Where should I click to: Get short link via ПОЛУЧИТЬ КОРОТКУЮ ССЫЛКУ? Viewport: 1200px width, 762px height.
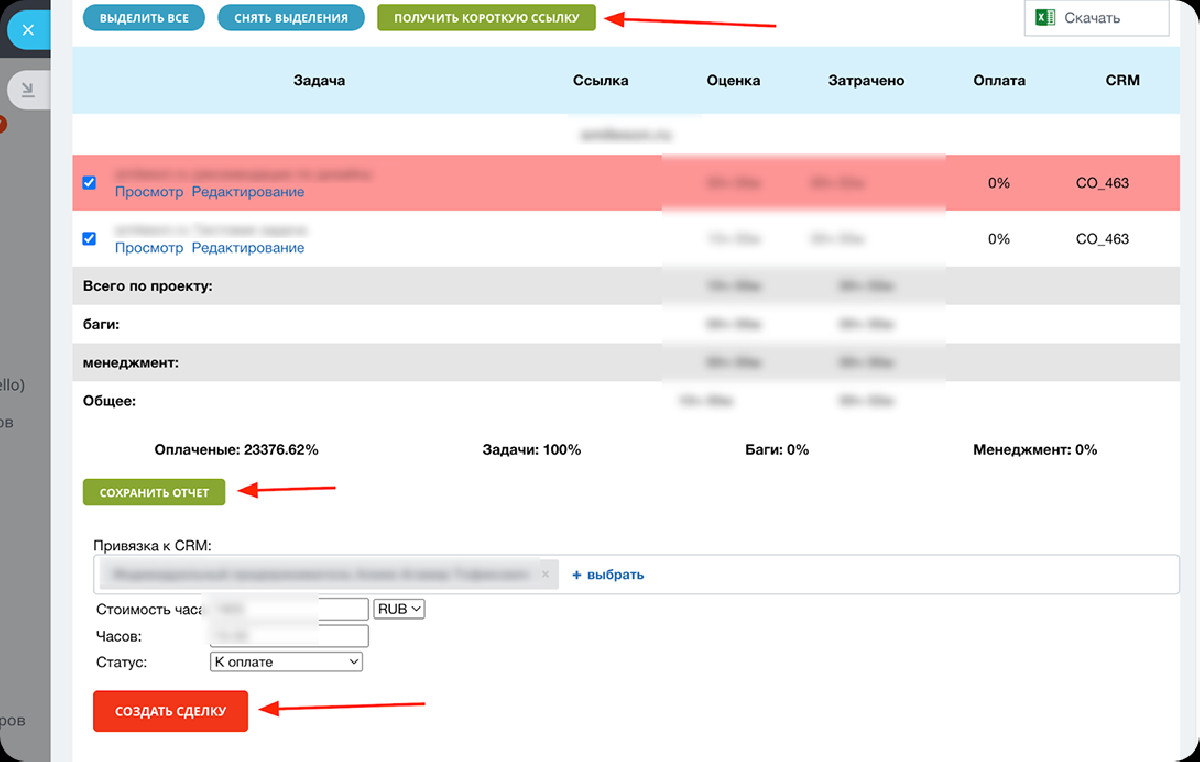click(x=486, y=18)
